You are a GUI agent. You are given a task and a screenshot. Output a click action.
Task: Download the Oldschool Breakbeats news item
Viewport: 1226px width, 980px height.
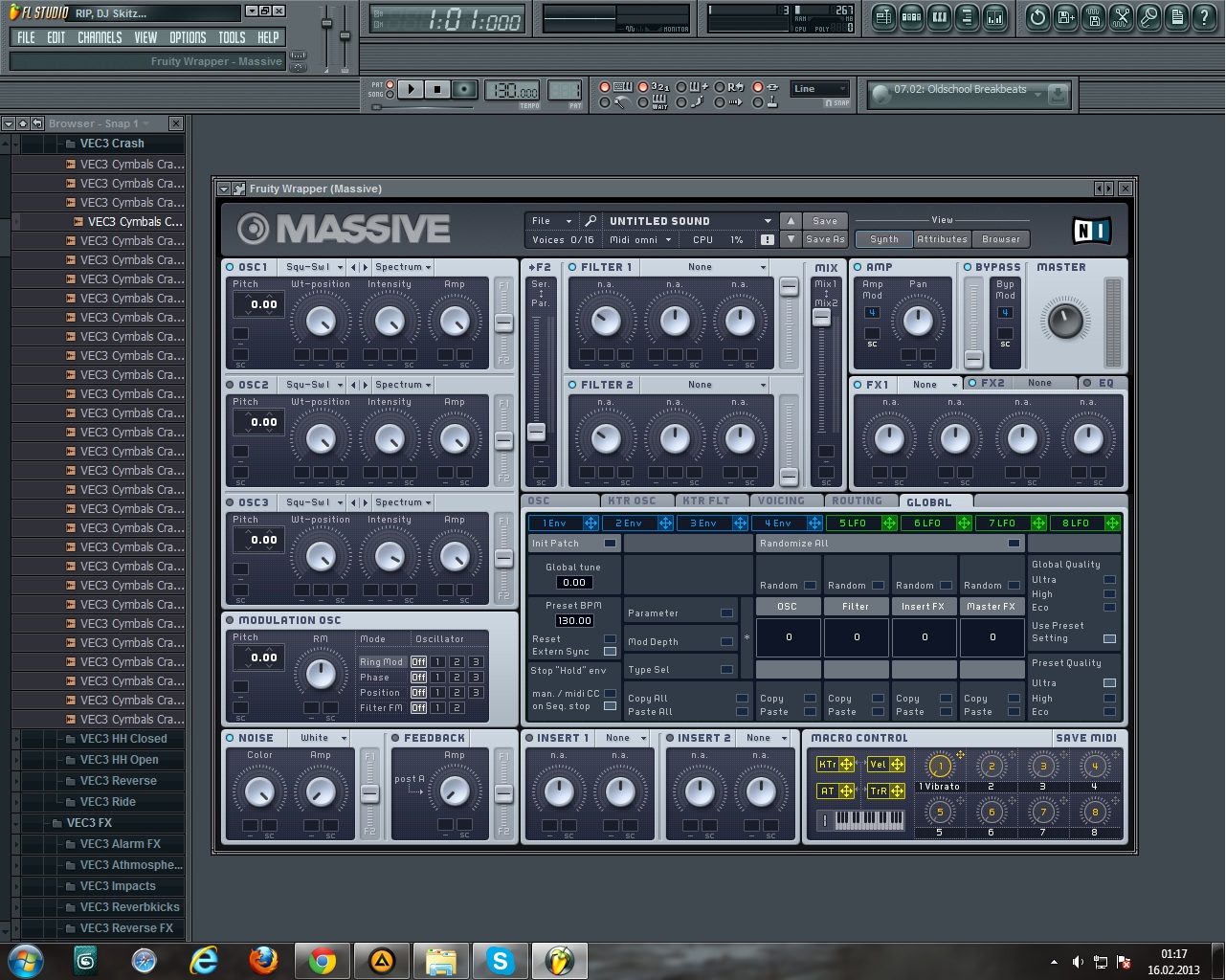click(x=1058, y=95)
